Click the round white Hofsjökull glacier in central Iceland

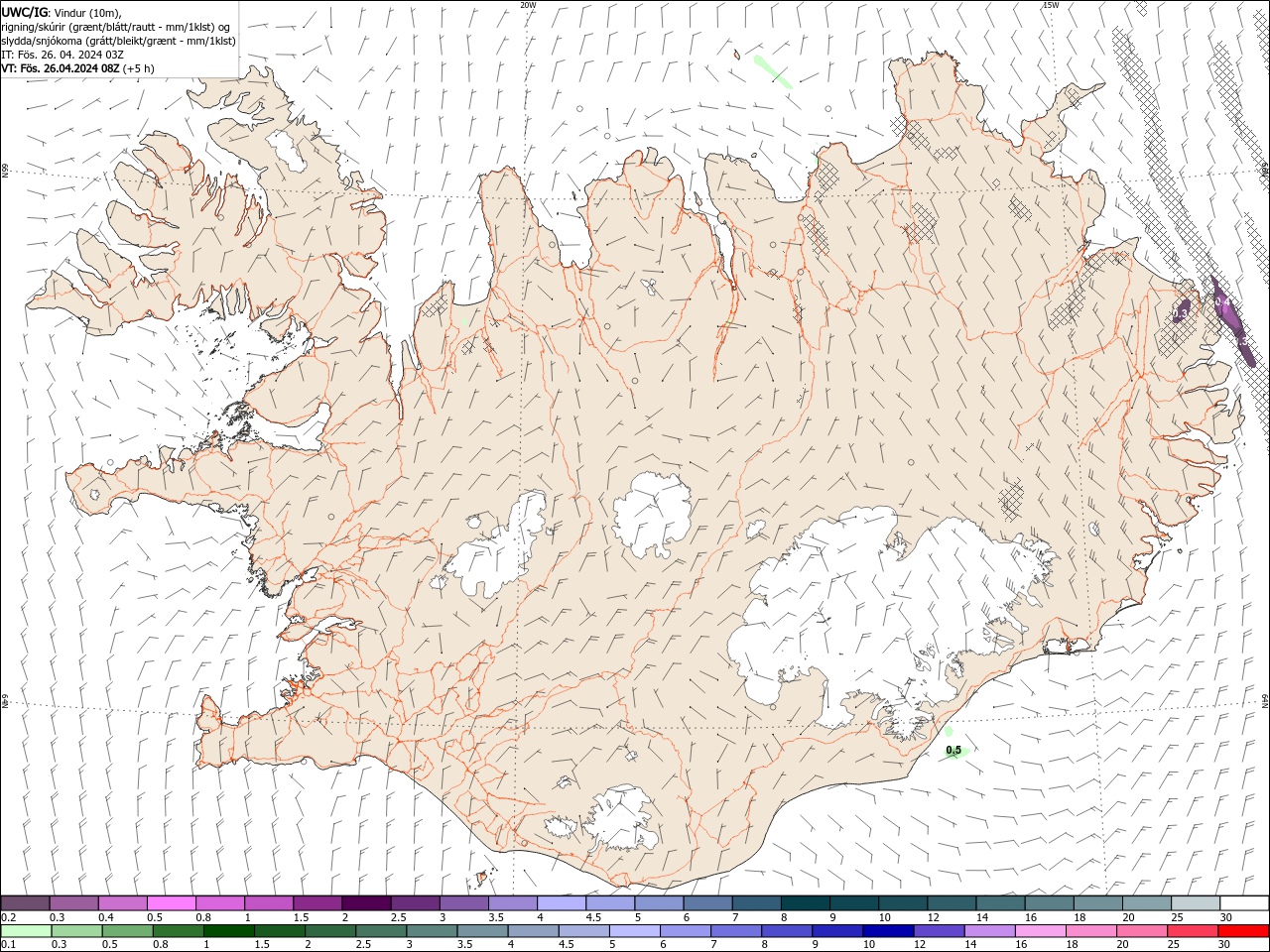(x=653, y=514)
